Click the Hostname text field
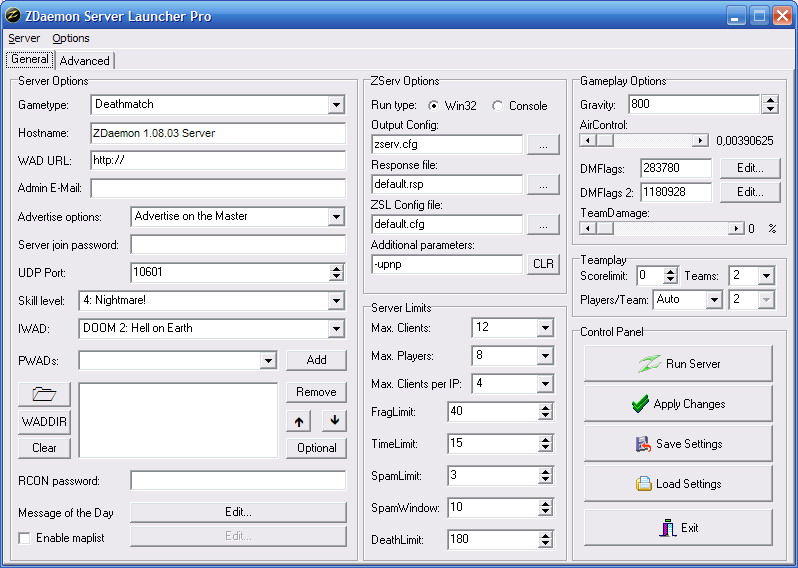The height and width of the screenshot is (568, 798). click(218, 133)
